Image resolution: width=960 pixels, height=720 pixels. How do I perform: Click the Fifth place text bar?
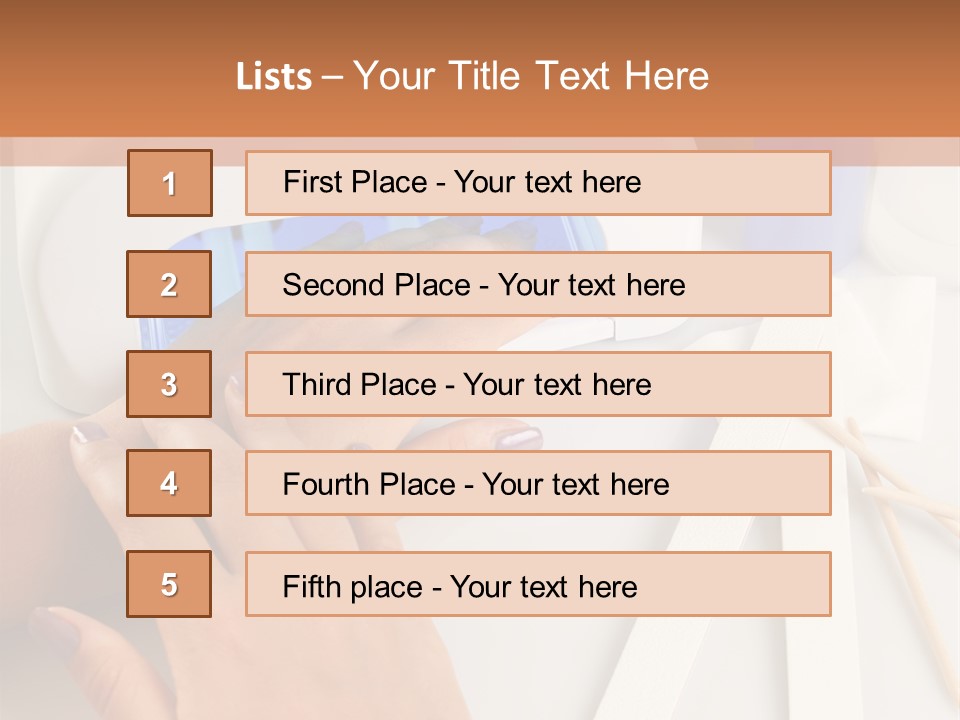(538, 584)
